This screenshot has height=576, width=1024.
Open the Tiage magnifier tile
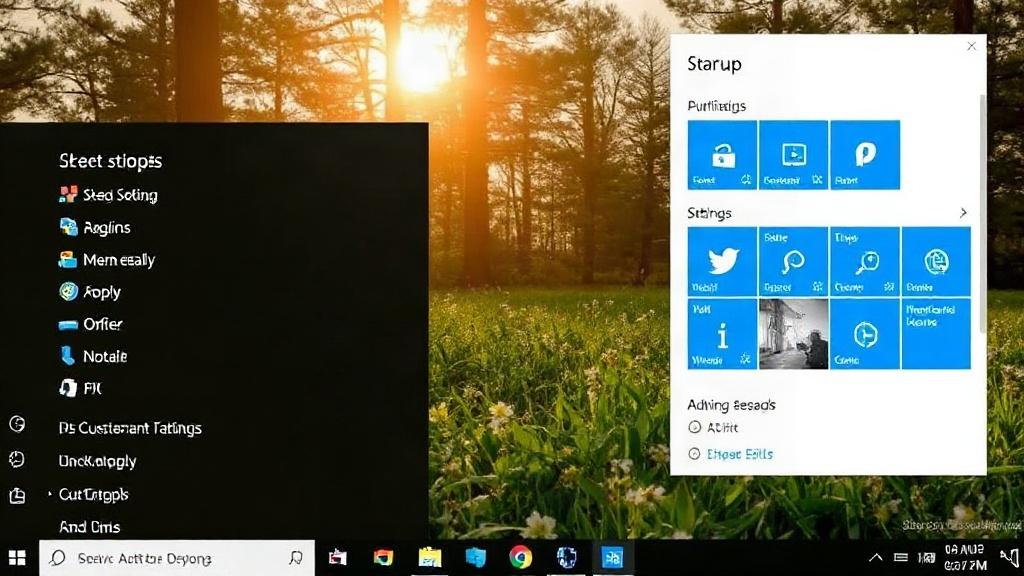coord(865,261)
